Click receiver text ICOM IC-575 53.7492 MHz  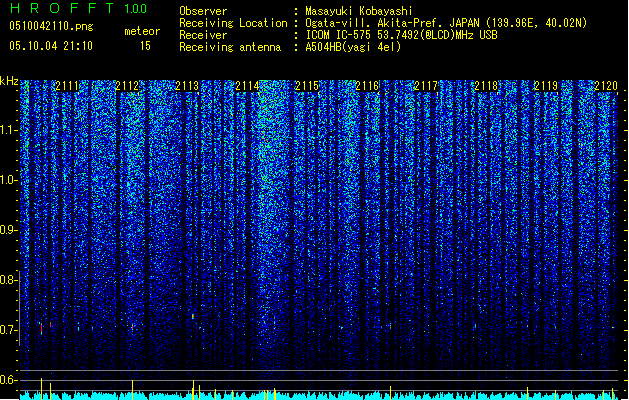coord(401,35)
